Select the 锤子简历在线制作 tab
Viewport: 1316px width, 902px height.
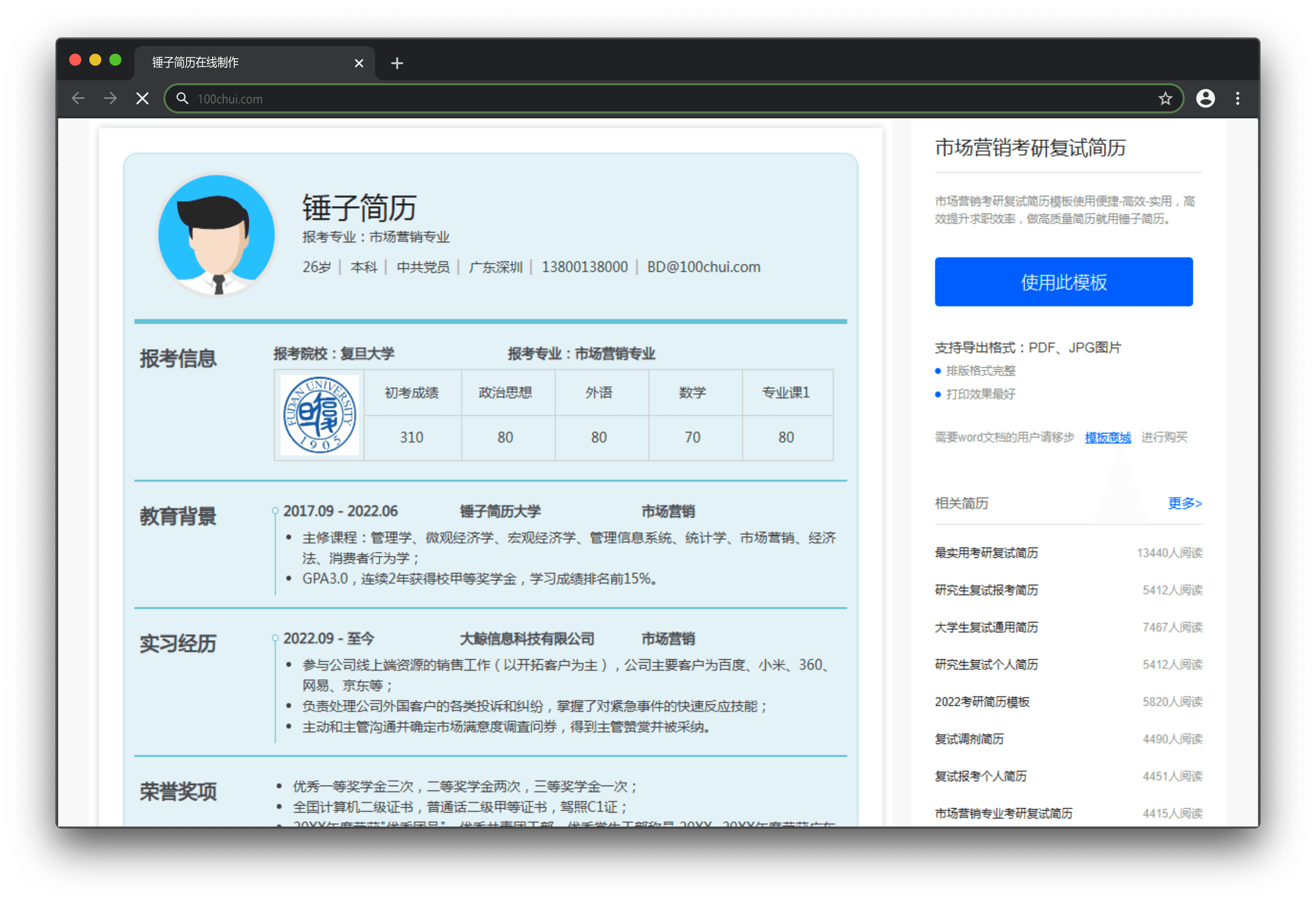pos(255,63)
